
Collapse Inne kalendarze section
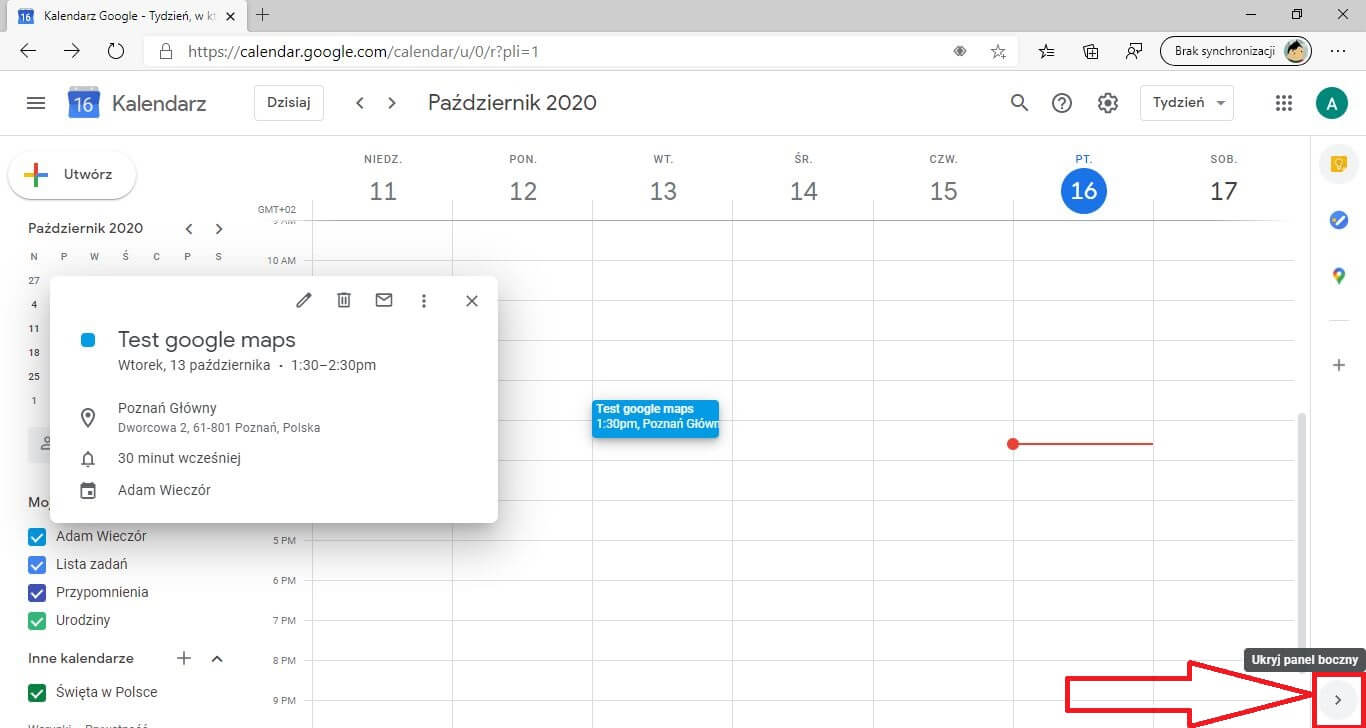point(217,658)
